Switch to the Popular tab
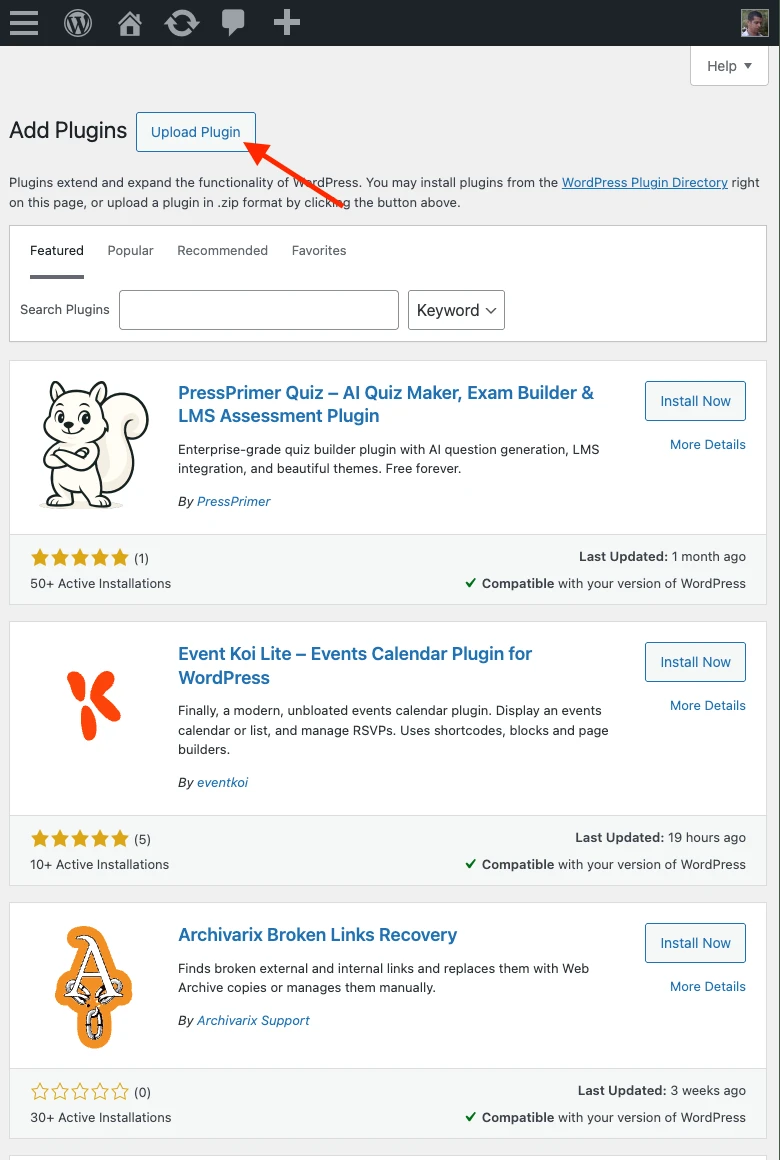The image size is (780, 1160). coord(130,250)
